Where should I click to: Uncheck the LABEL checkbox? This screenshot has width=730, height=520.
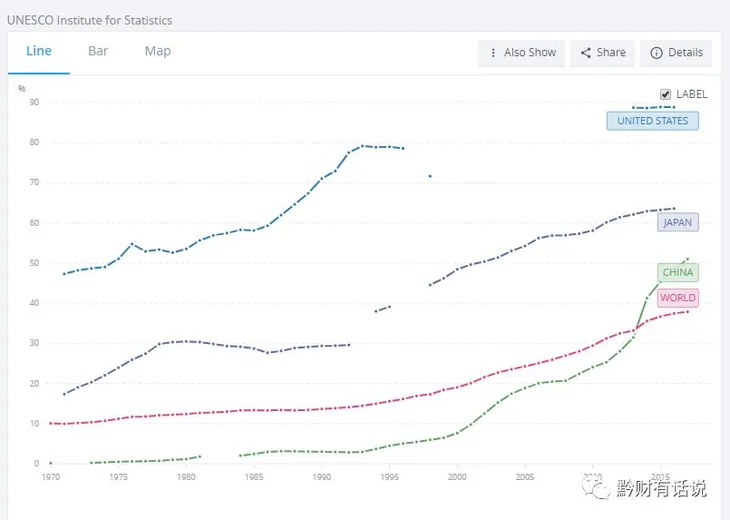click(x=665, y=94)
